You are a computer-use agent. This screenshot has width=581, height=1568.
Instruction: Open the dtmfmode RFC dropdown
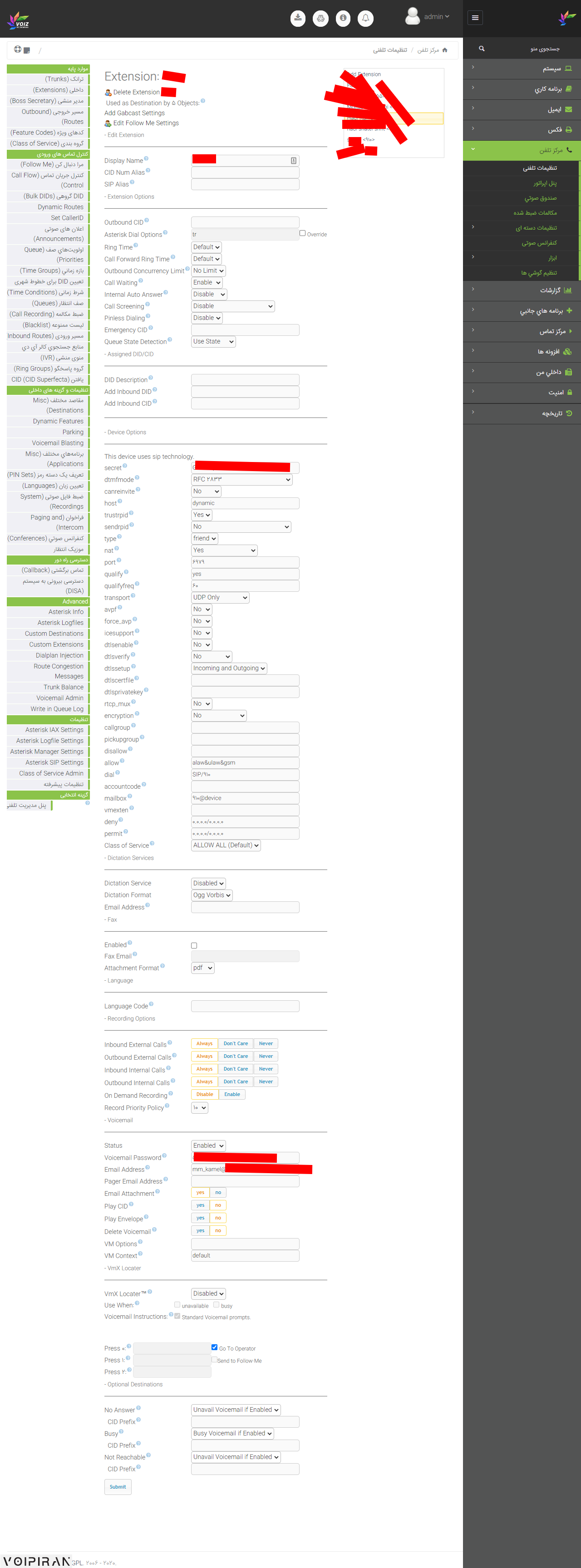click(242, 480)
